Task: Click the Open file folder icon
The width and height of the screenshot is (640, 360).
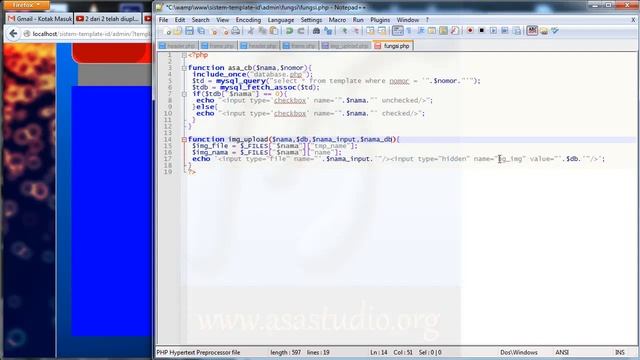Action: 178,31
